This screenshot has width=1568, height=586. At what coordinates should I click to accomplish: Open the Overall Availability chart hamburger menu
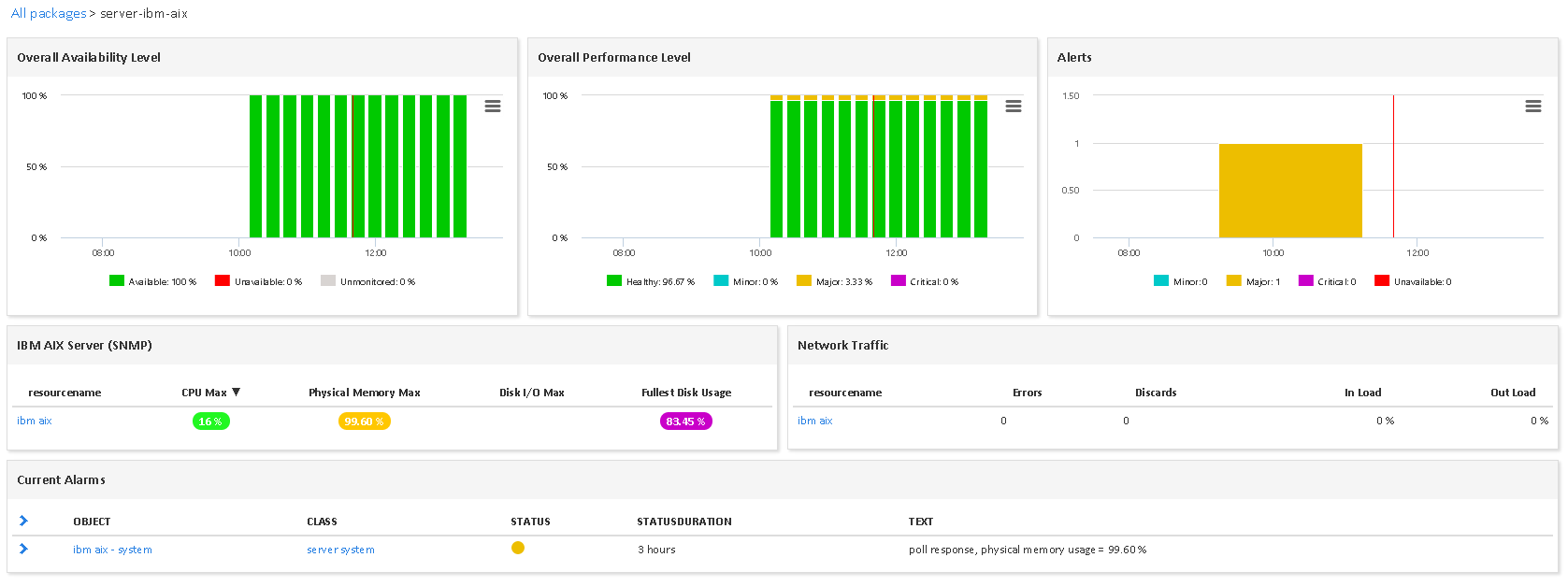(x=493, y=107)
